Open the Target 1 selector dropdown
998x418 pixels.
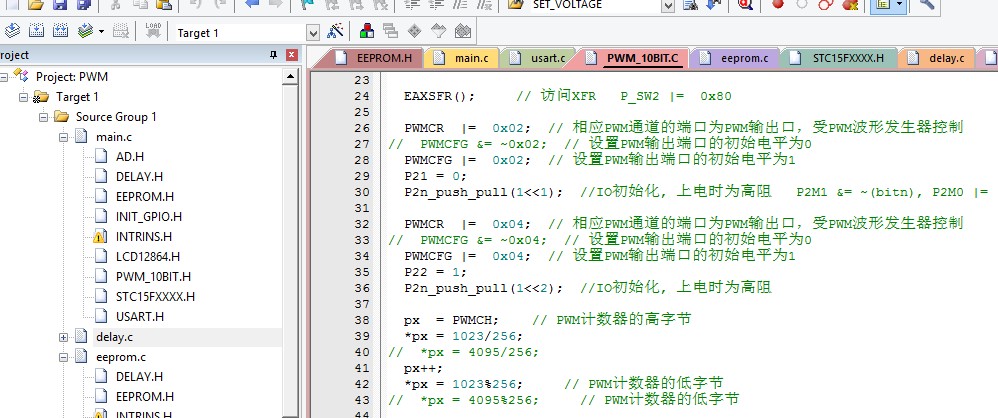pyautogui.click(x=313, y=33)
